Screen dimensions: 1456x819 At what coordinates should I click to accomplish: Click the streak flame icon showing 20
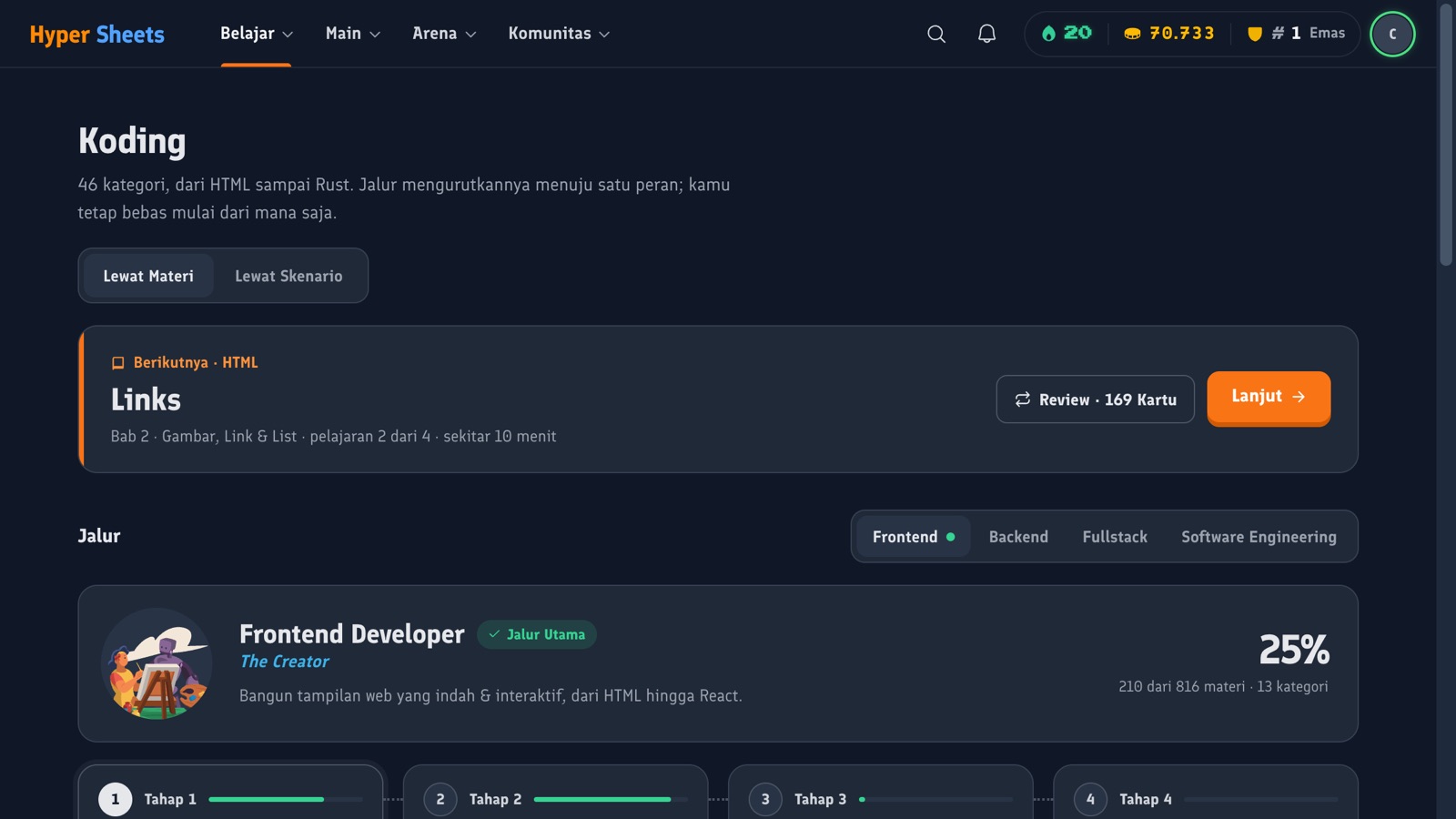[x=1048, y=34]
